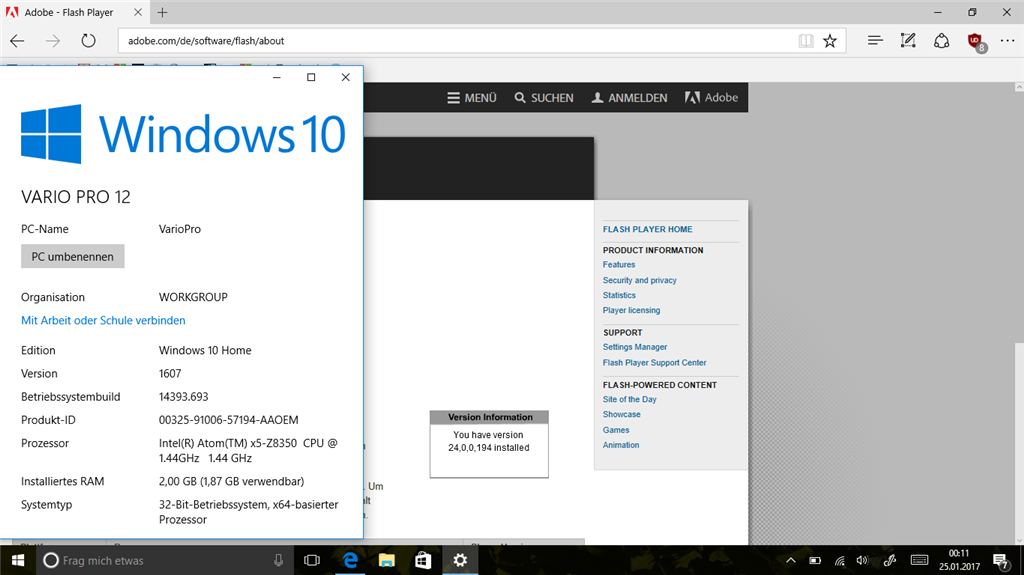Open Flash Player Support Center link

click(x=654, y=363)
